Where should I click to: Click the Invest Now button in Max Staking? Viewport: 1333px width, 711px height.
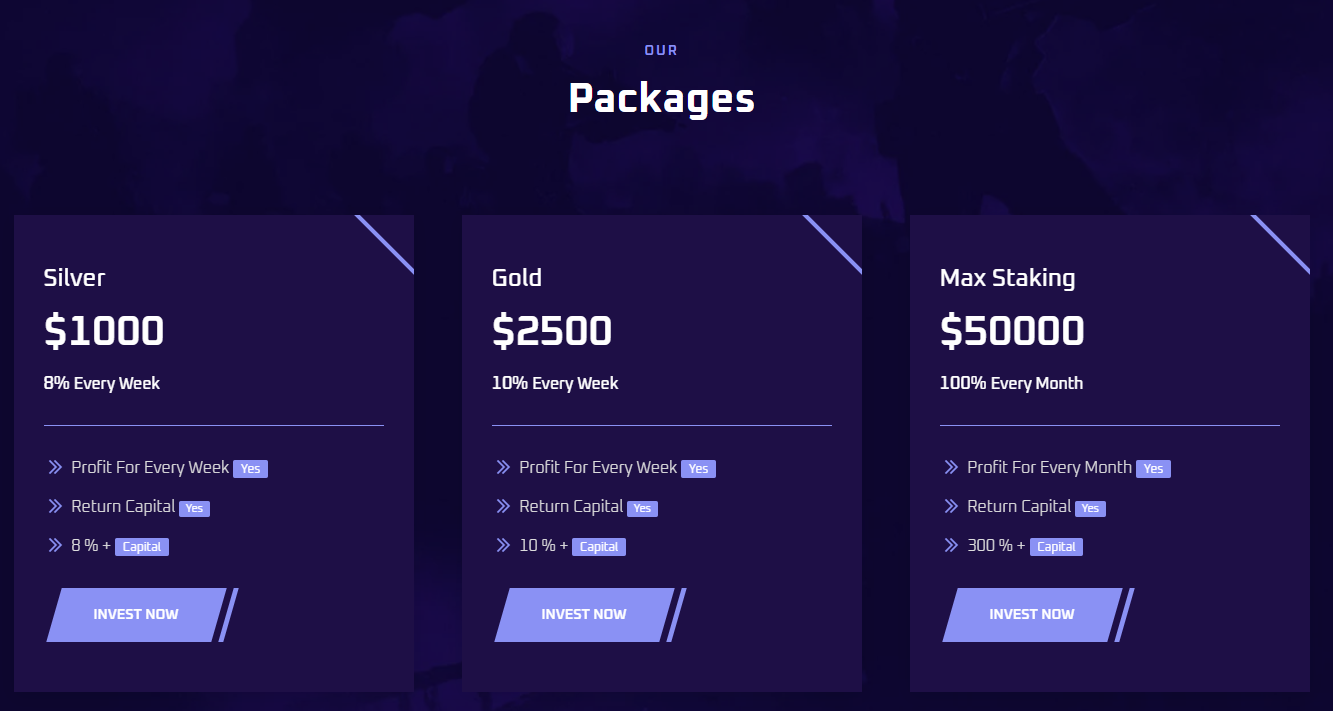click(x=1032, y=614)
